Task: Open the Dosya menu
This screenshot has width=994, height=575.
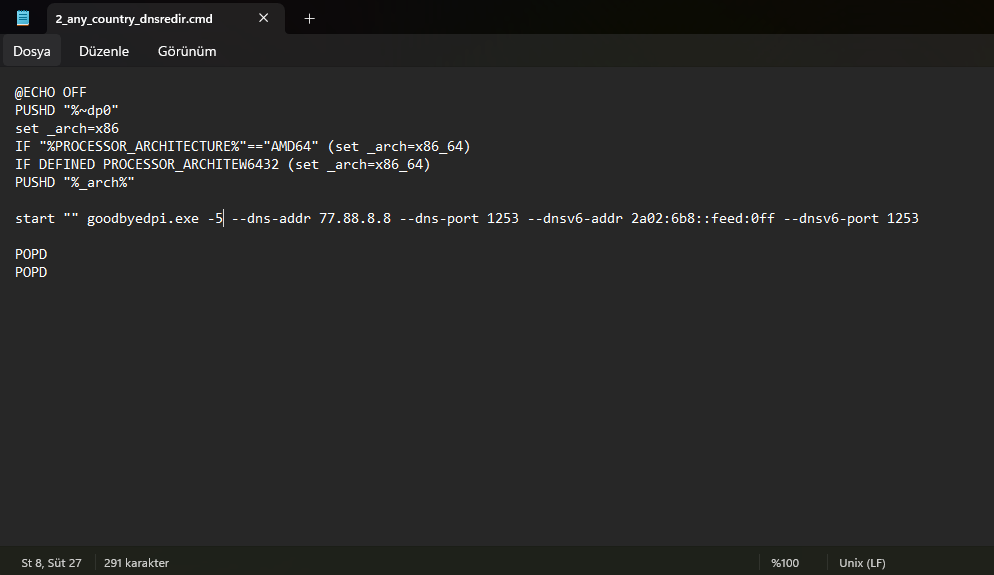Action: click(32, 51)
